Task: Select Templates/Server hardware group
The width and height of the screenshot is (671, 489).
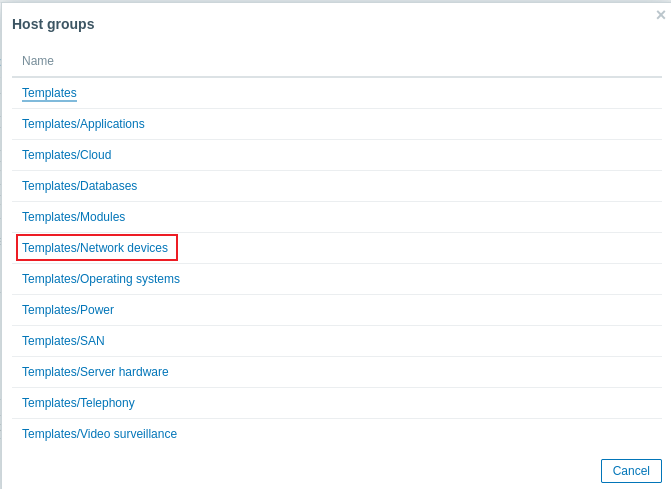Action: click(95, 372)
